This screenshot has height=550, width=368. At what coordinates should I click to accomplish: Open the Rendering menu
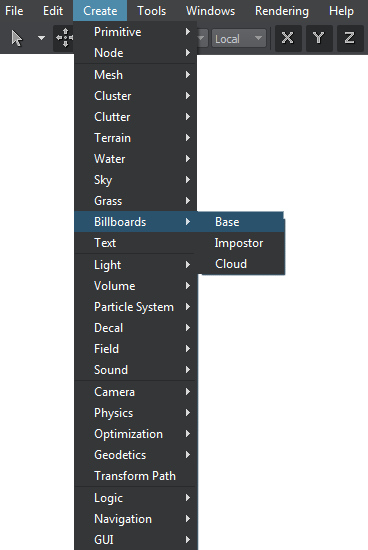tap(282, 11)
